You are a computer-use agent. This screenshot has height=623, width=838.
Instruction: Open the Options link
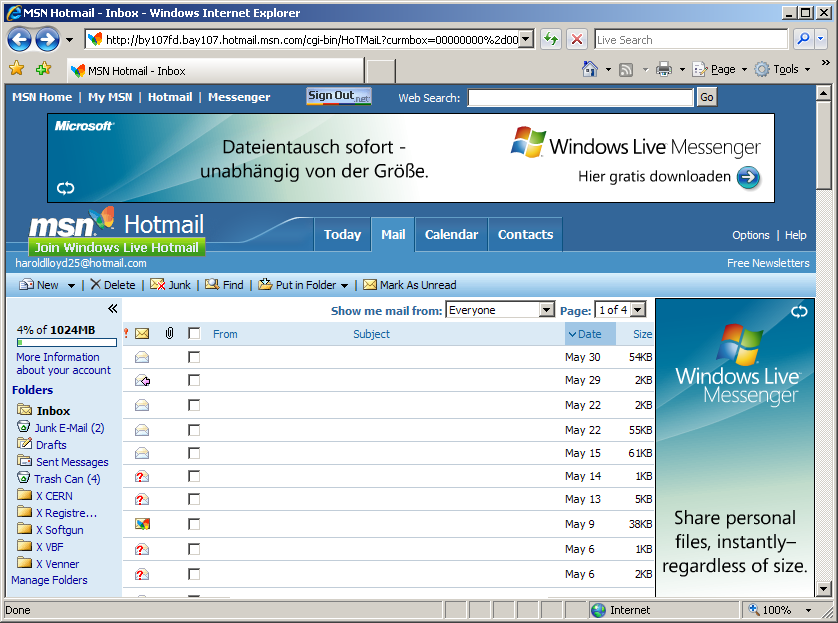pos(750,235)
